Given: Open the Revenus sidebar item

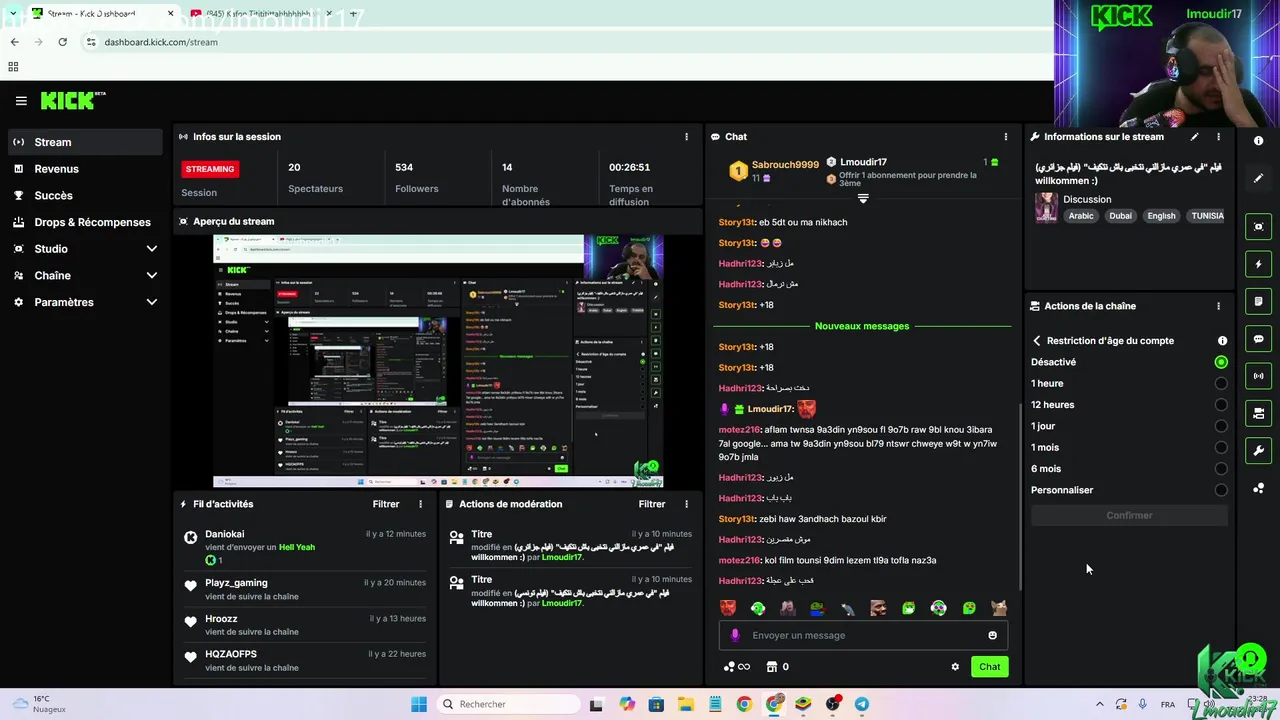Looking at the screenshot, I should pos(85,169).
